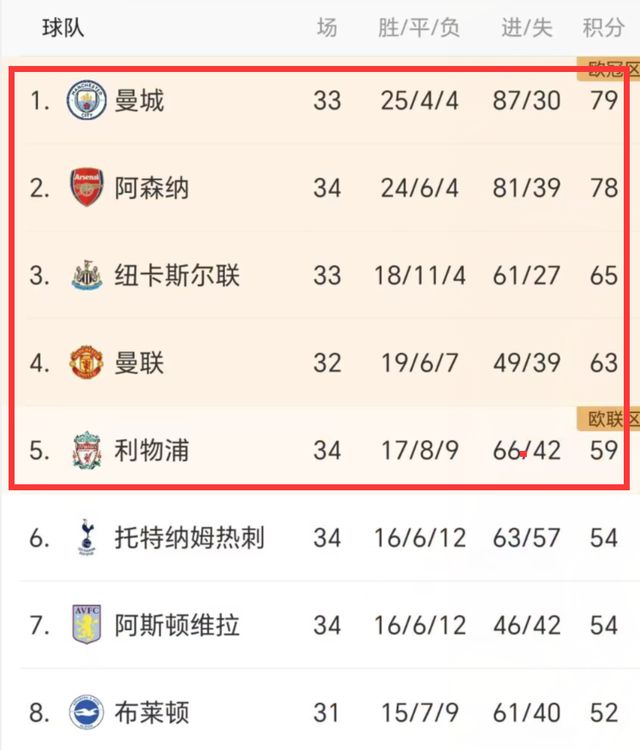This screenshot has height=750, width=640.
Task: Click the Aston Villa club crest
Action: (x=86, y=626)
